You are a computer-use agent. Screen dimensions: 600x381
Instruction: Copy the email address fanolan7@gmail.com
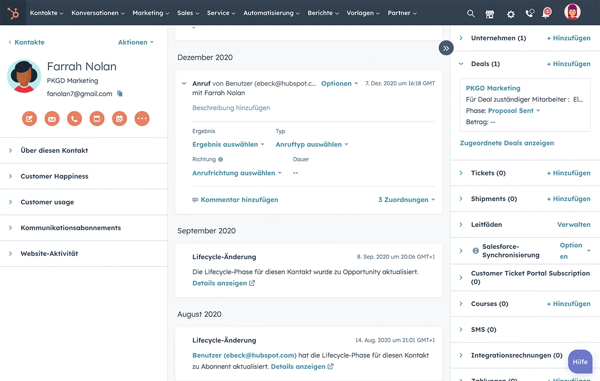click(120, 93)
